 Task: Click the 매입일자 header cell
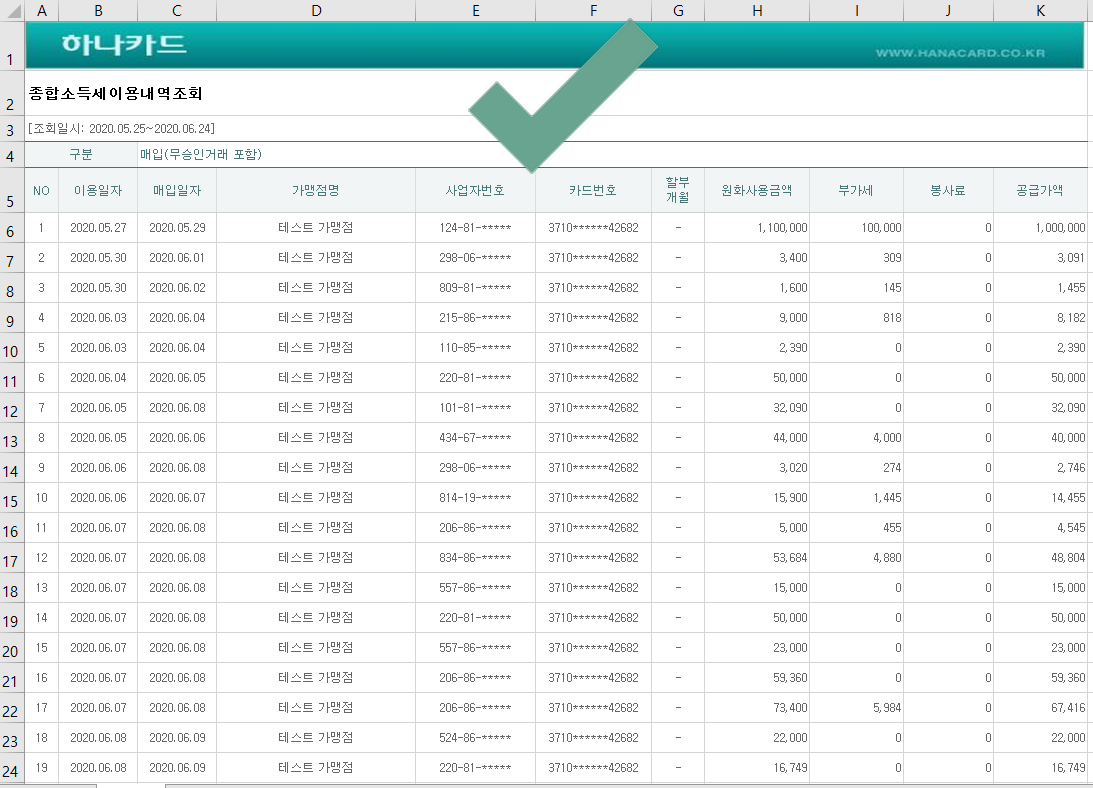[177, 190]
